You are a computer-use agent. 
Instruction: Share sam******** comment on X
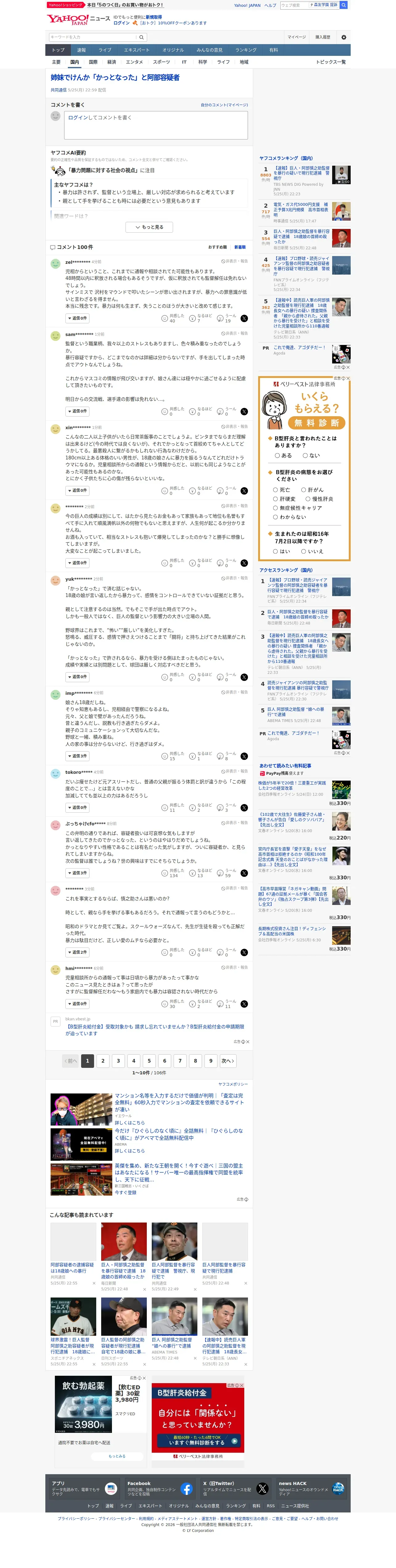pyautogui.click(x=244, y=412)
